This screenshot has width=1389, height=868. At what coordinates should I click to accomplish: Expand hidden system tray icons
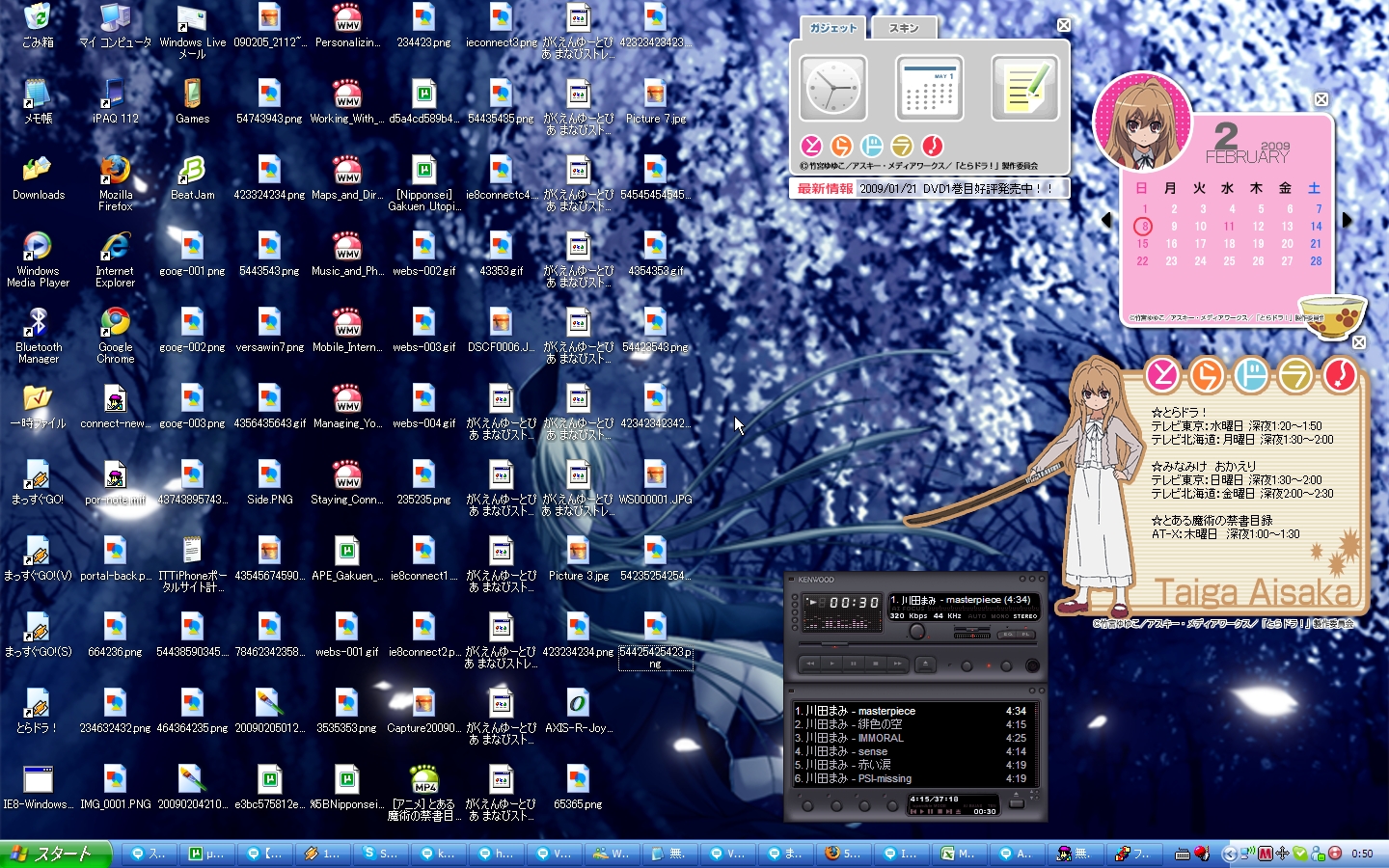coord(1228,854)
